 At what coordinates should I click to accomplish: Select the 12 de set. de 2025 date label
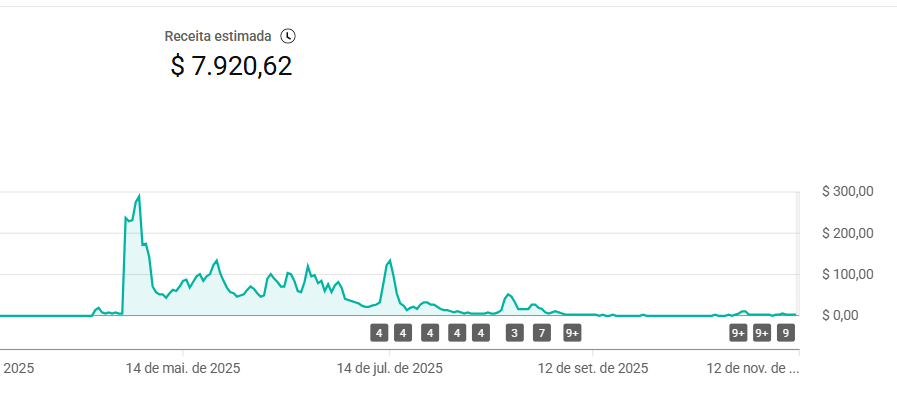[x=593, y=368]
